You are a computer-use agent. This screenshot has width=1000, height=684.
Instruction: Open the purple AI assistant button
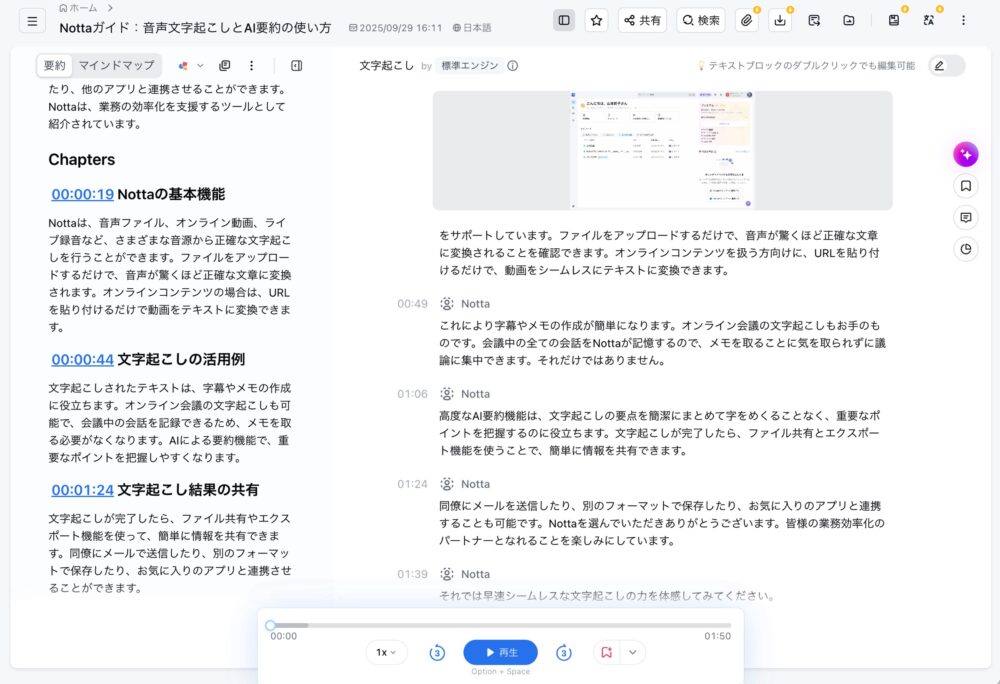965,154
